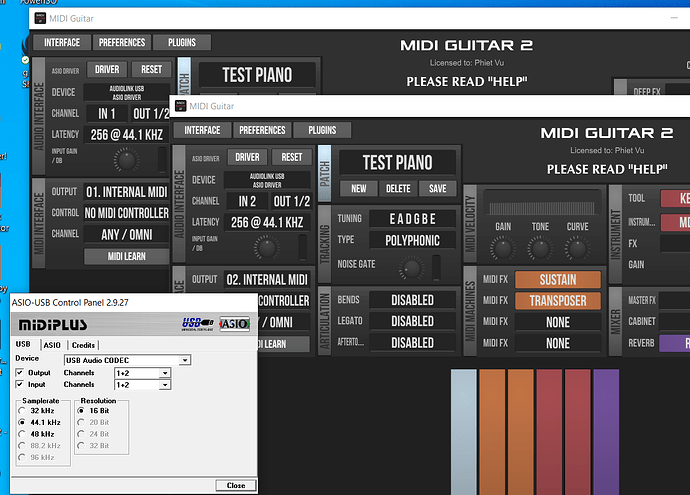690x495 pixels.
Task: Select 44.1 kHz samplerate
Action: pos(22,422)
